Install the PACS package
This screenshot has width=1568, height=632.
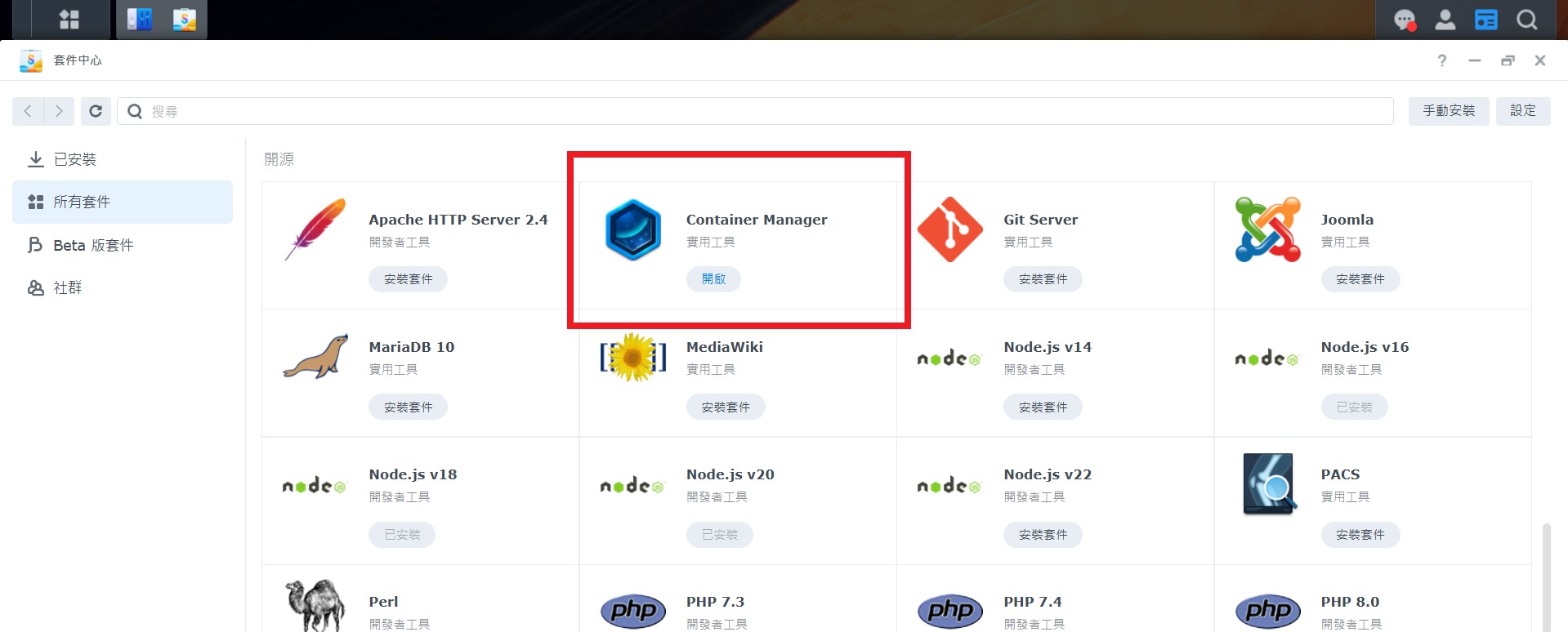click(x=1360, y=535)
